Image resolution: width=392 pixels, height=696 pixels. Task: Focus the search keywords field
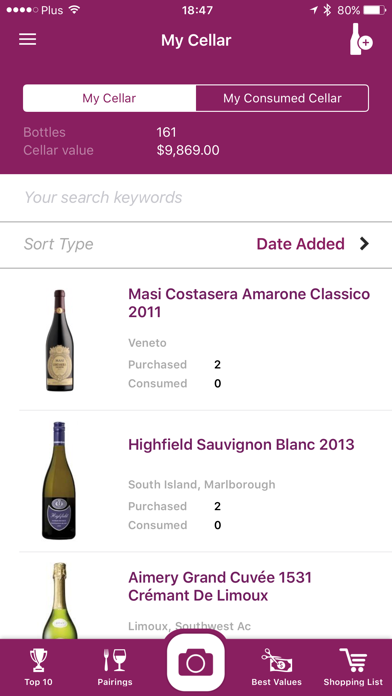click(x=196, y=198)
